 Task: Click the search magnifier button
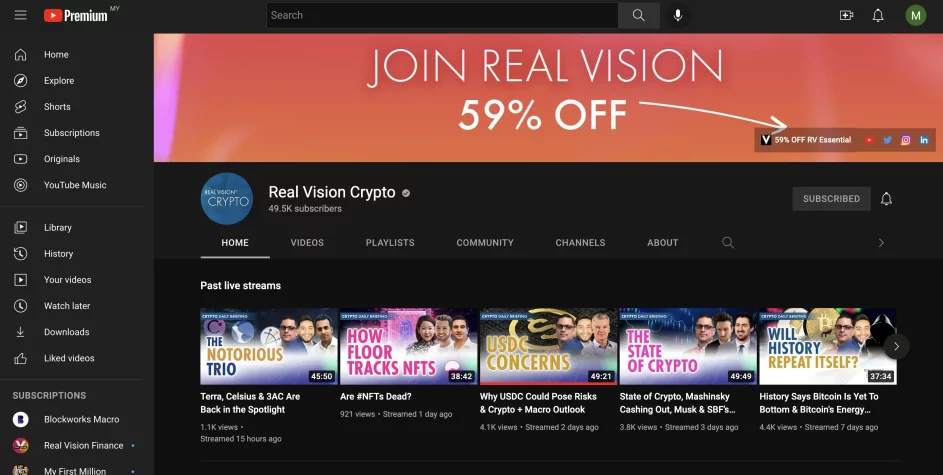[639, 15]
